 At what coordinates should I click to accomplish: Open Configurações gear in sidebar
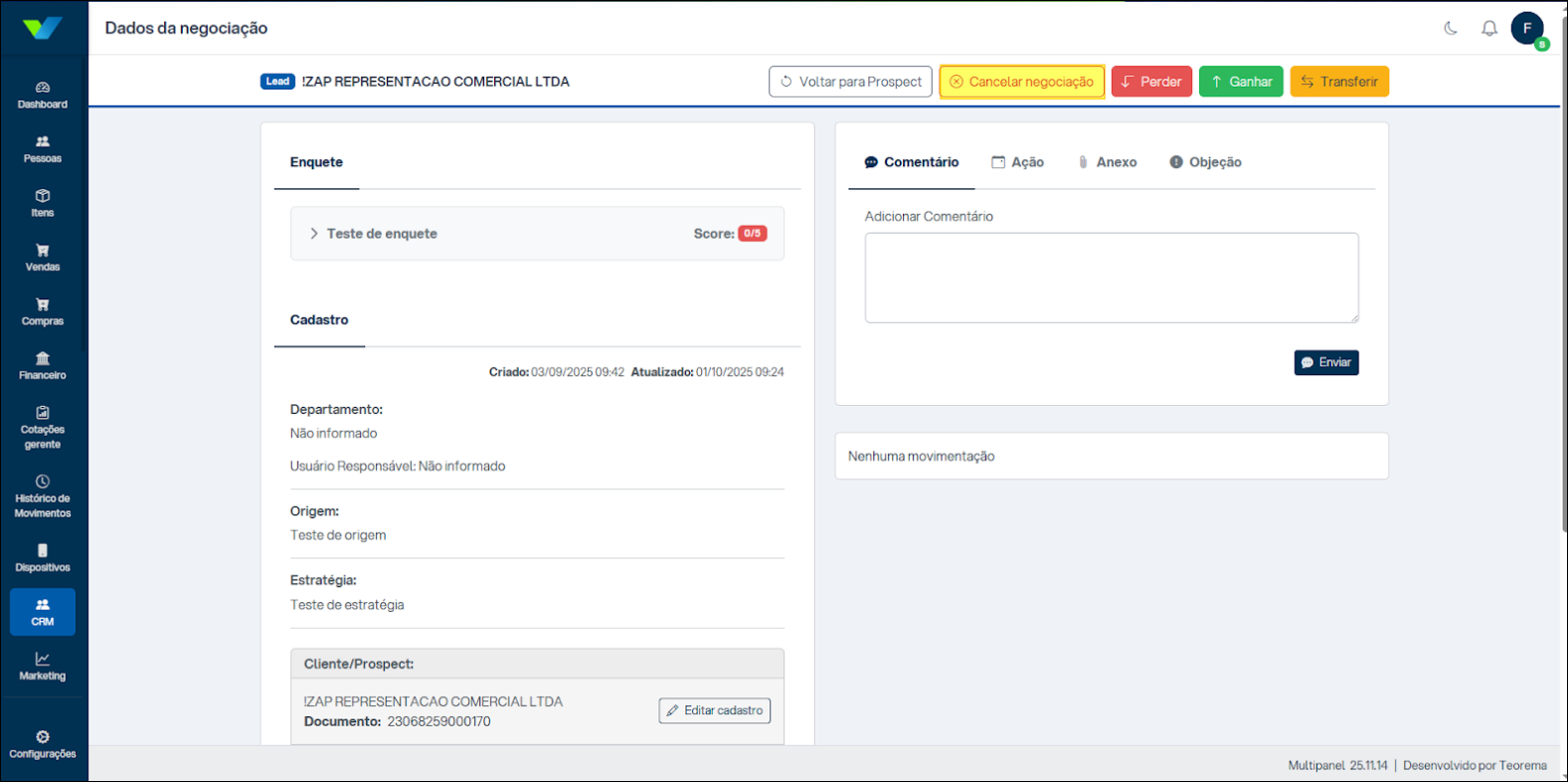pyautogui.click(x=43, y=737)
